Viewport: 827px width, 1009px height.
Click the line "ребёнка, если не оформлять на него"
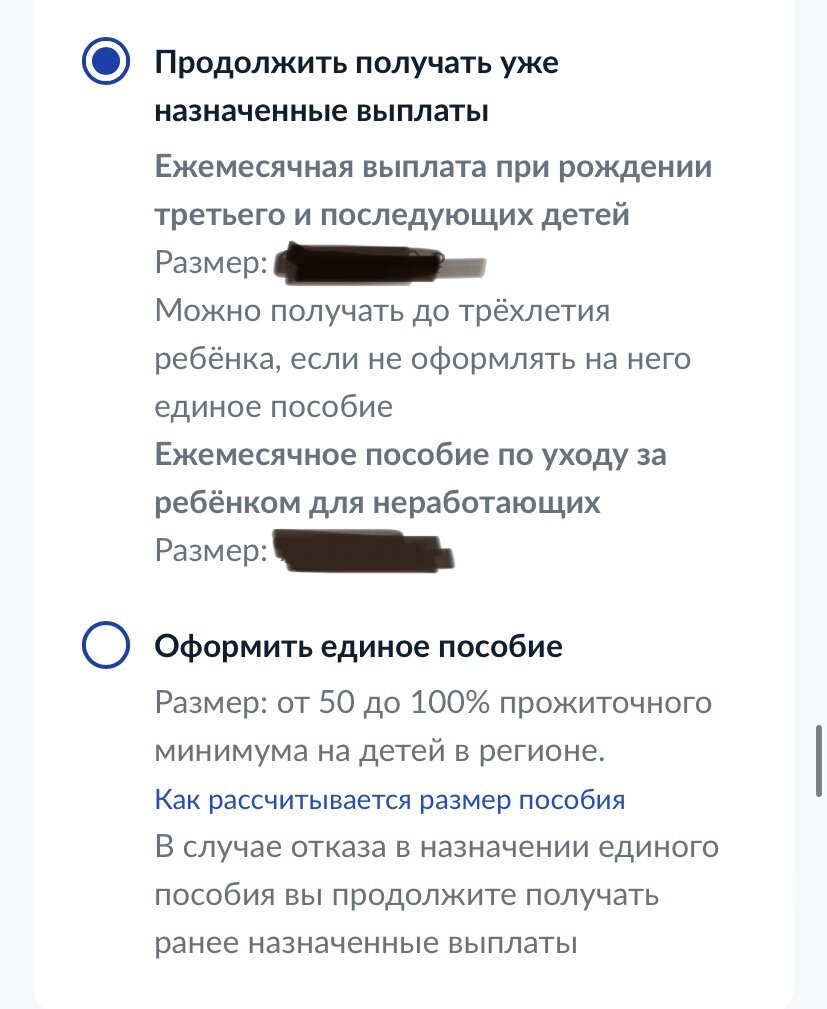(423, 359)
